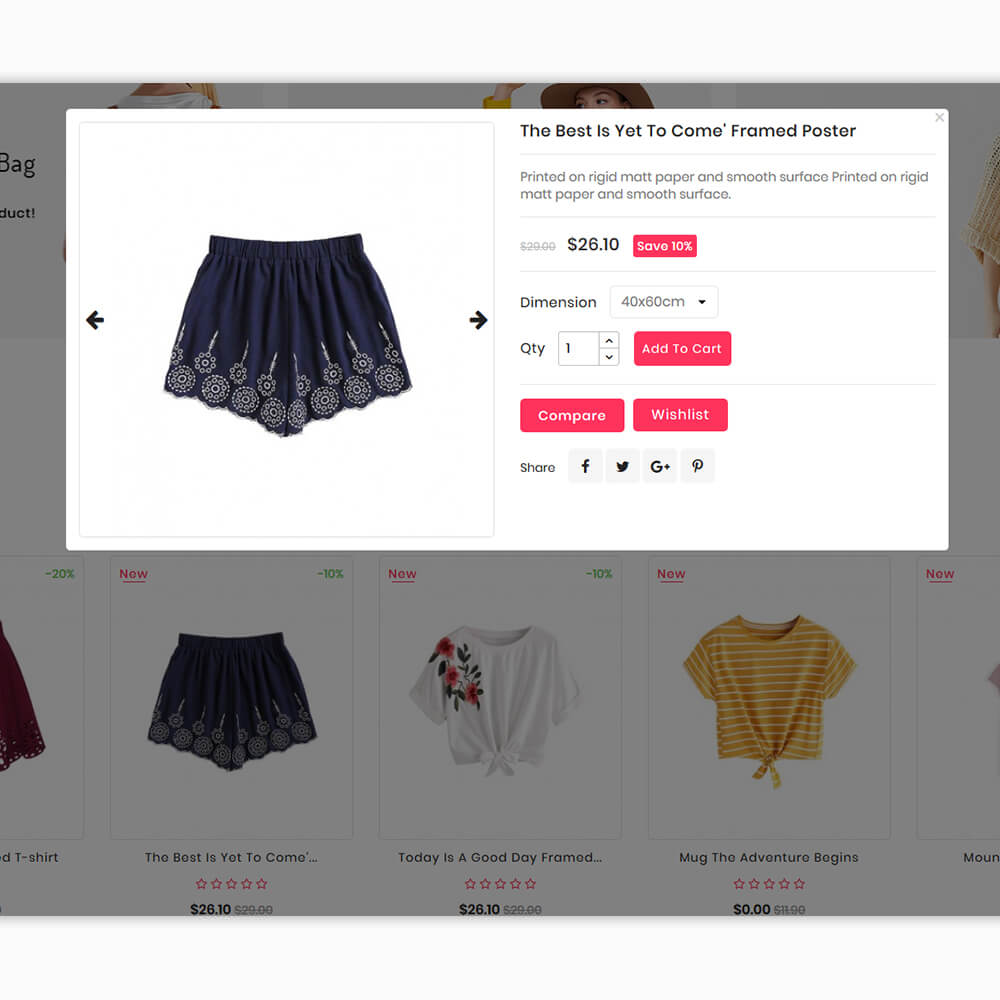Image resolution: width=1000 pixels, height=1000 pixels.
Task: Open the white floral t-shirt product thumbnail
Action: 495,700
